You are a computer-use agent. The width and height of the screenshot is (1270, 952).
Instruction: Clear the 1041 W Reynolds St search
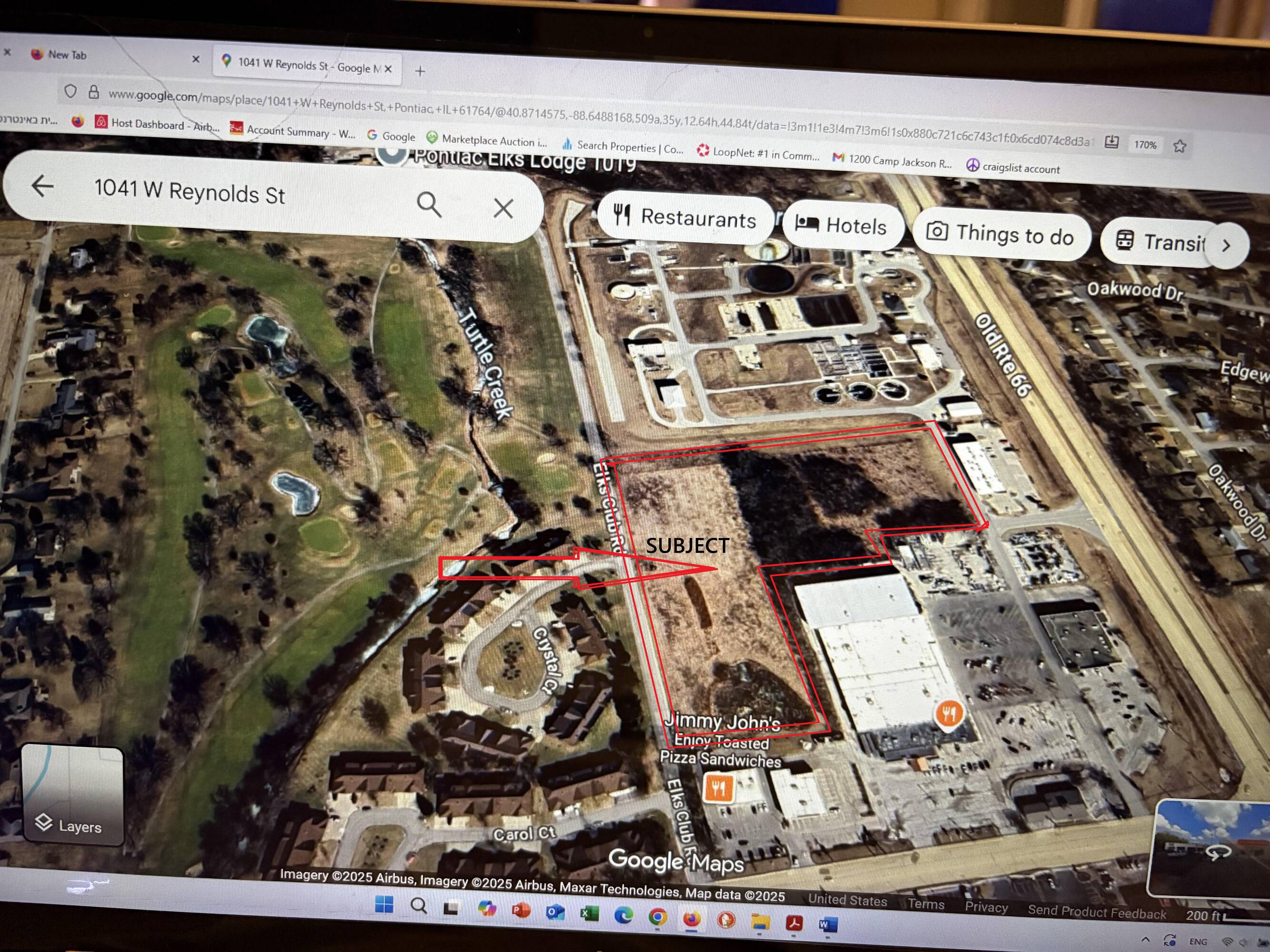[503, 208]
